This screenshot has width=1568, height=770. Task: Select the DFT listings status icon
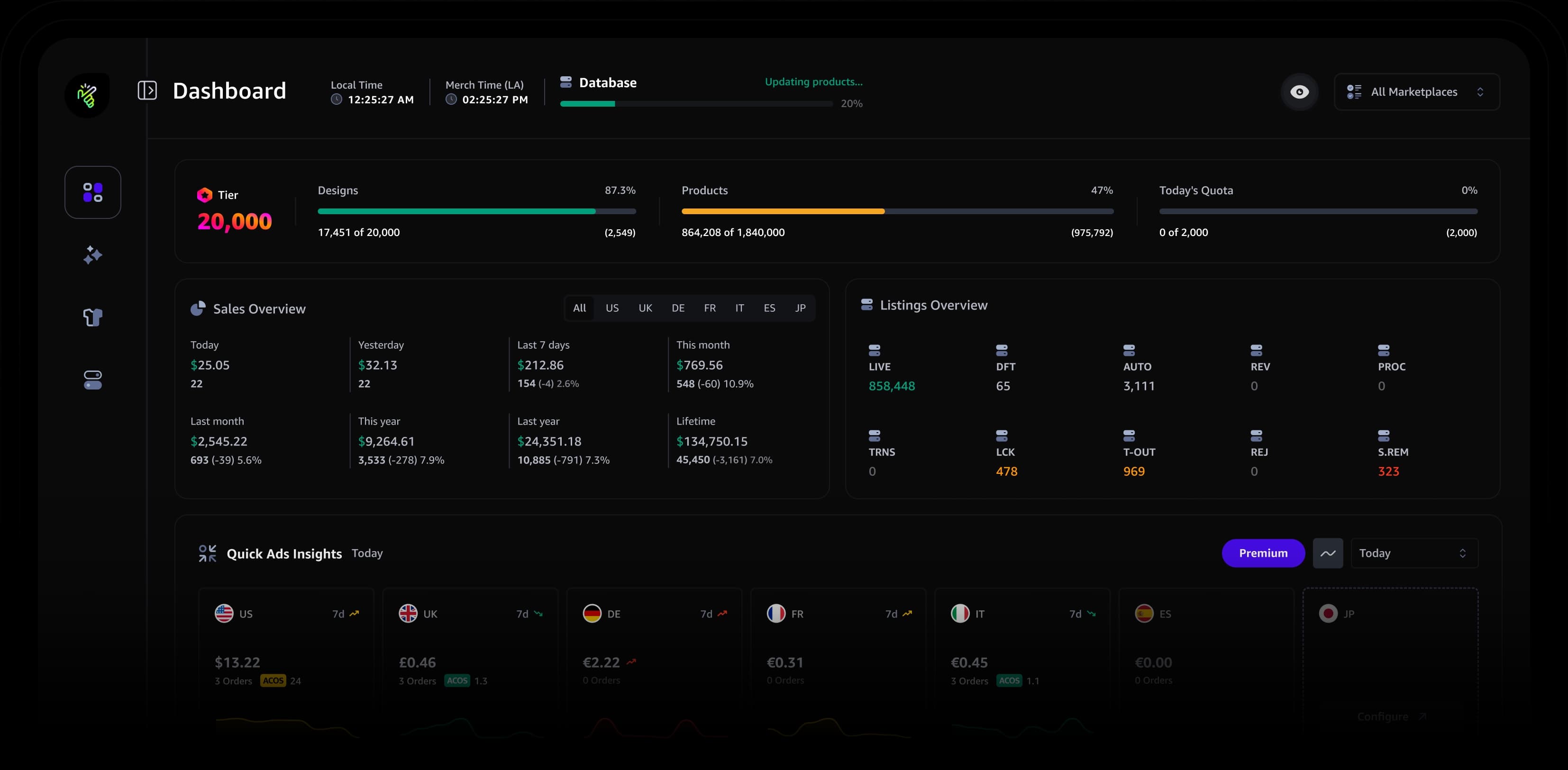point(1002,350)
